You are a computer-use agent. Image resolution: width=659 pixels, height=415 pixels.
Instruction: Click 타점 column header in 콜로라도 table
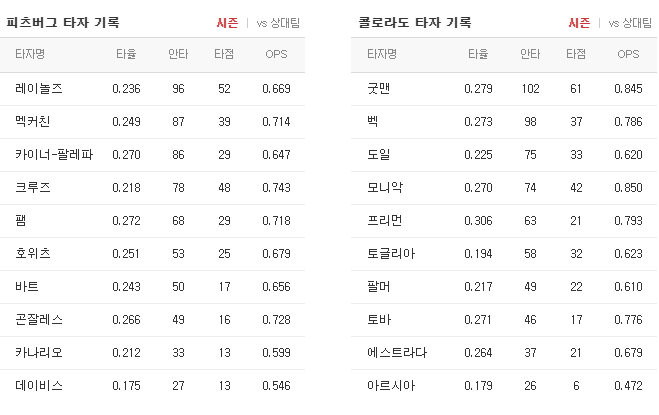tap(576, 54)
